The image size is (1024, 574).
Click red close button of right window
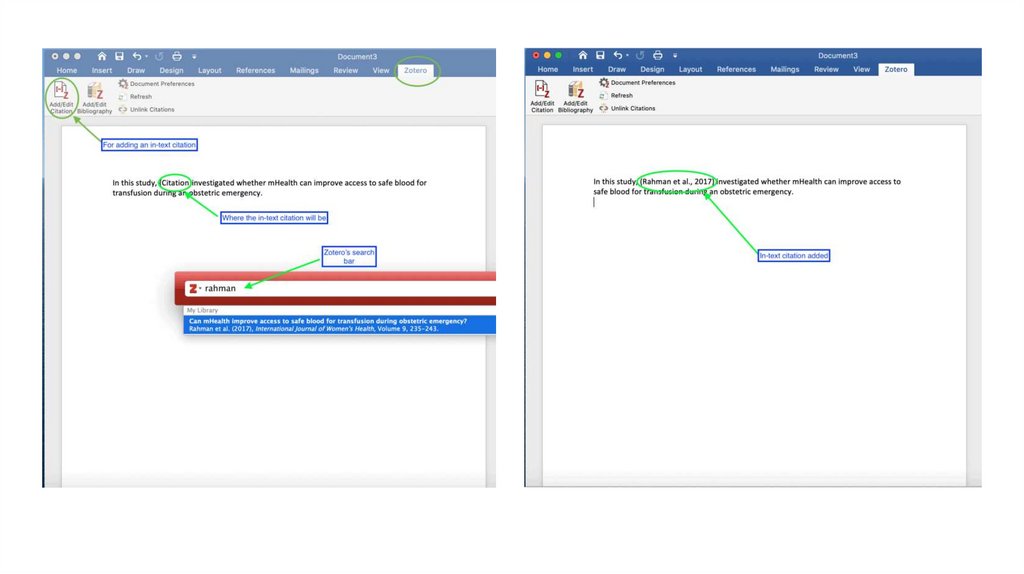tap(536, 56)
